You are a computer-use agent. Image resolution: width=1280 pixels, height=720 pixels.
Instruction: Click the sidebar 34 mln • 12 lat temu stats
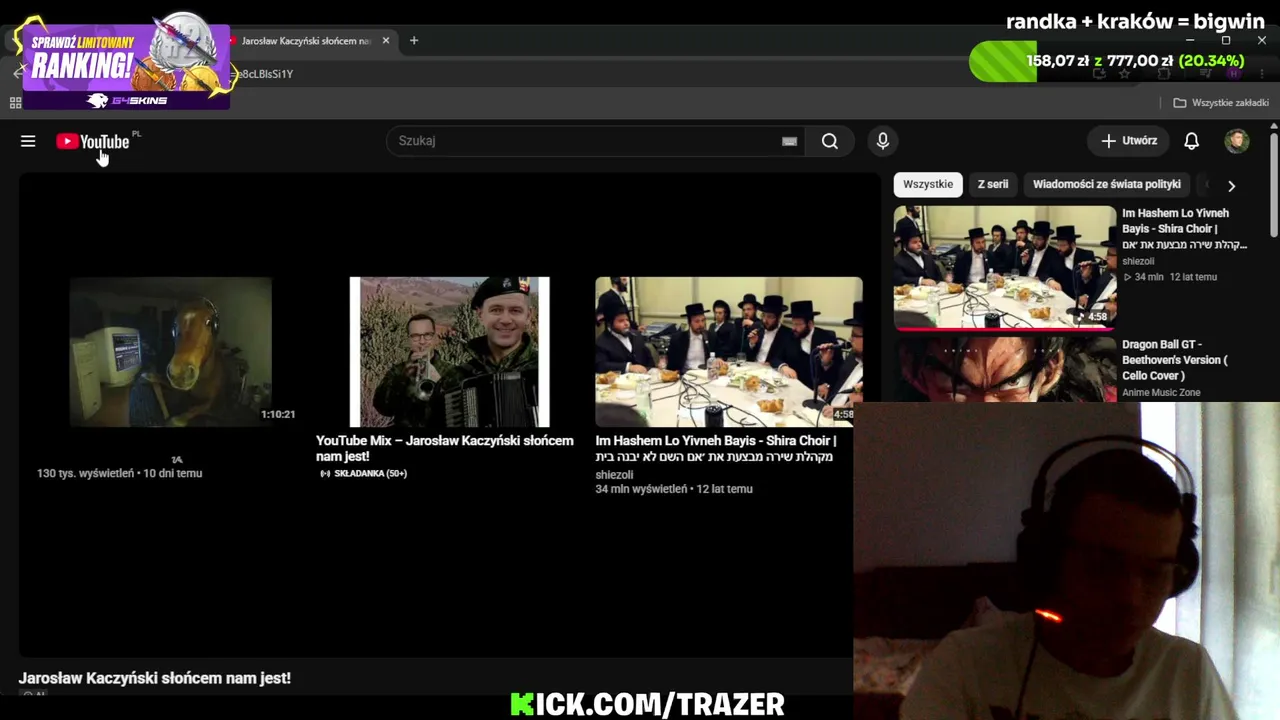[1170, 277]
